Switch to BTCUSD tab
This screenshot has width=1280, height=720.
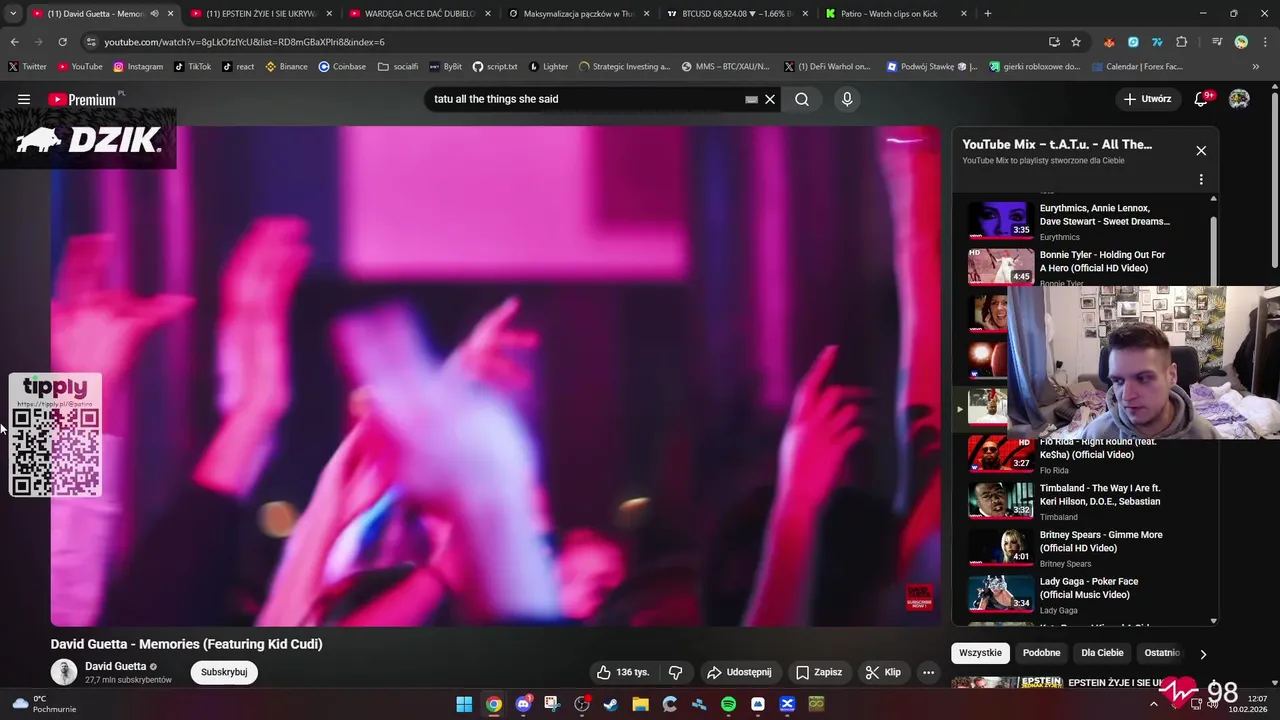click(736, 14)
